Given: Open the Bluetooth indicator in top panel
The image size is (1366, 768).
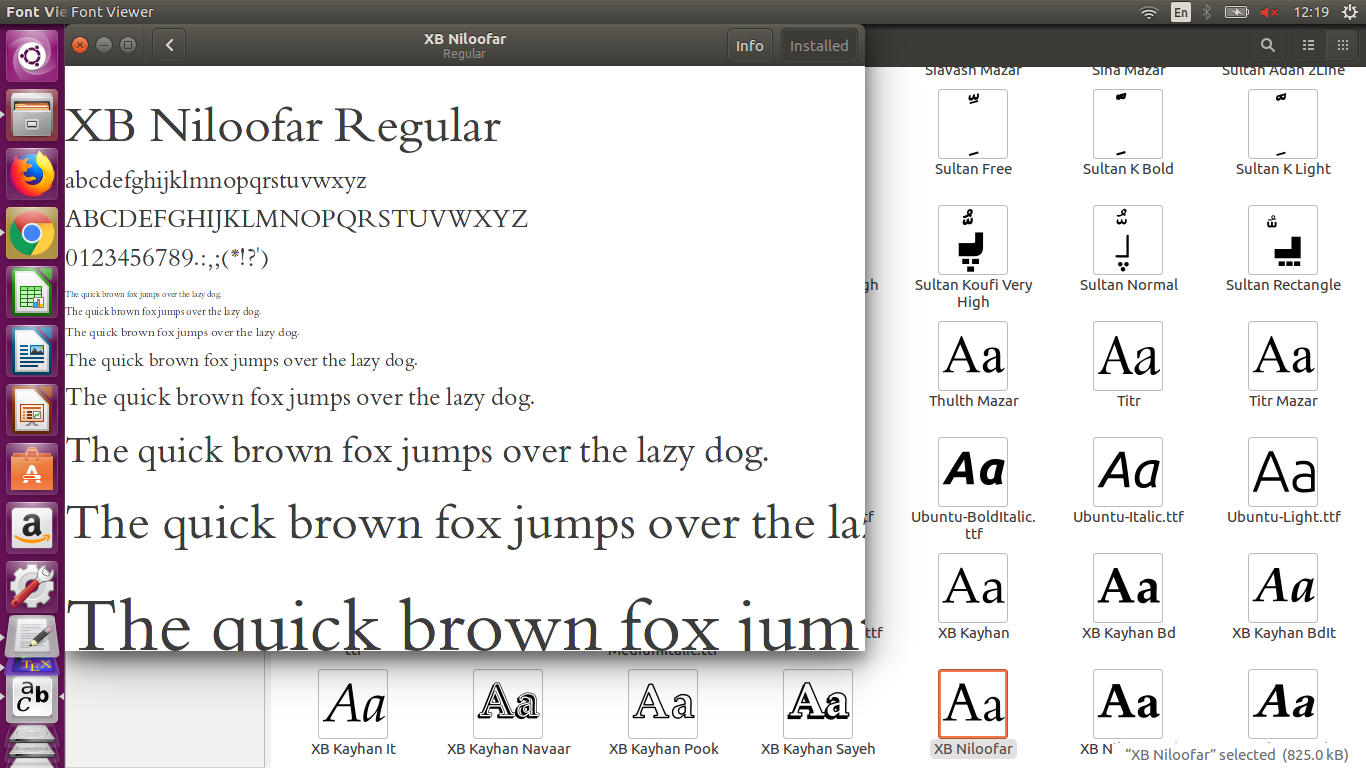Looking at the screenshot, I should [x=1207, y=12].
